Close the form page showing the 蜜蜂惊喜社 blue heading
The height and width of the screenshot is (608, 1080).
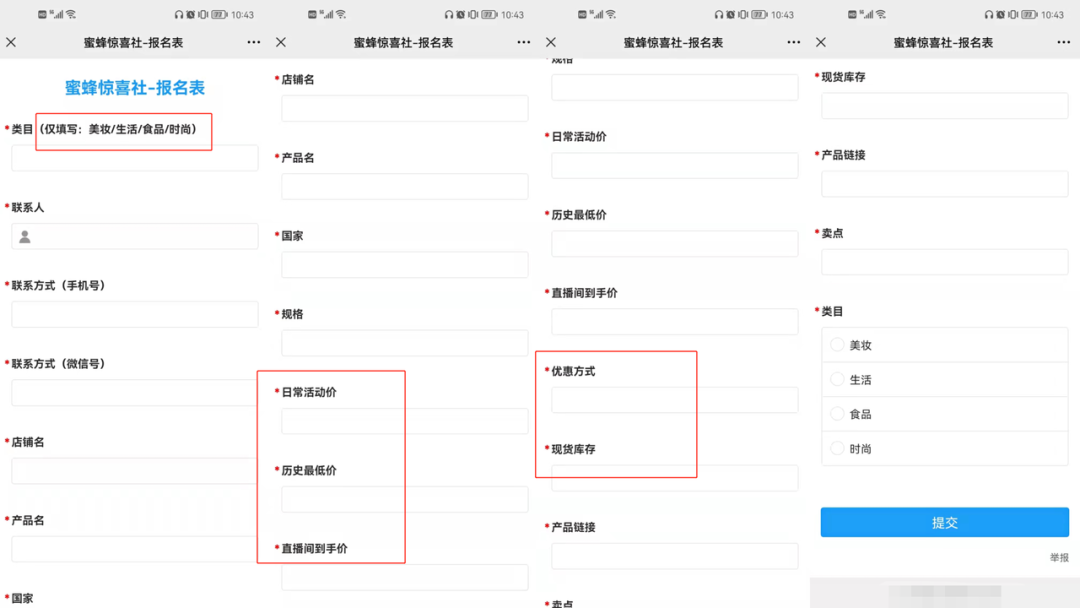point(11,42)
